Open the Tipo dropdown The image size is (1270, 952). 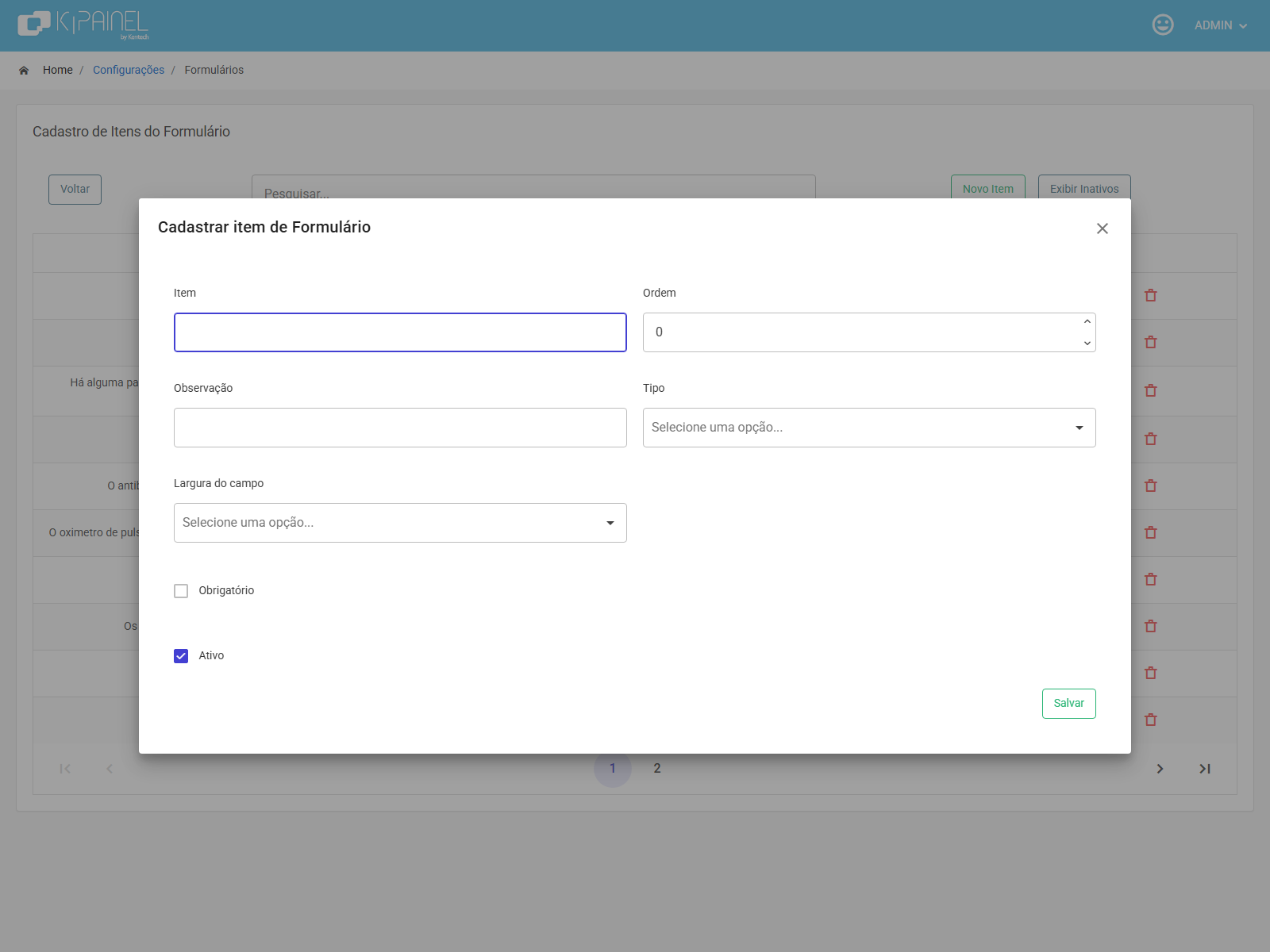pos(869,428)
